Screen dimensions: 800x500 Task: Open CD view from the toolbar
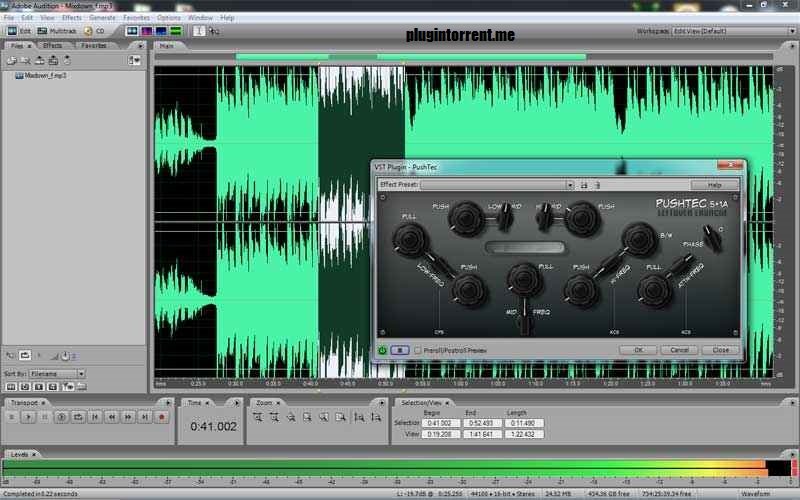tap(94, 31)
